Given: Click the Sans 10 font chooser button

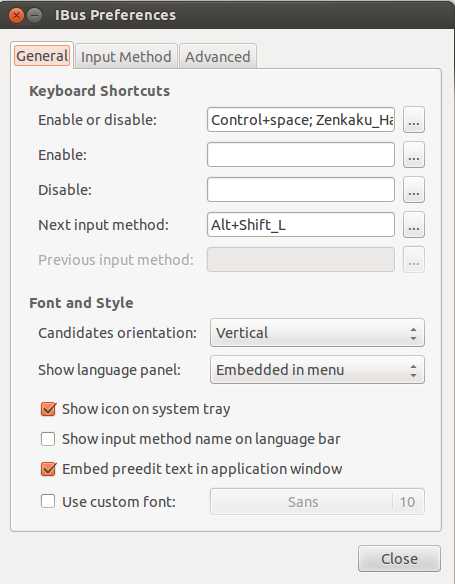Looking at the screenshot, I should [317, 502].
